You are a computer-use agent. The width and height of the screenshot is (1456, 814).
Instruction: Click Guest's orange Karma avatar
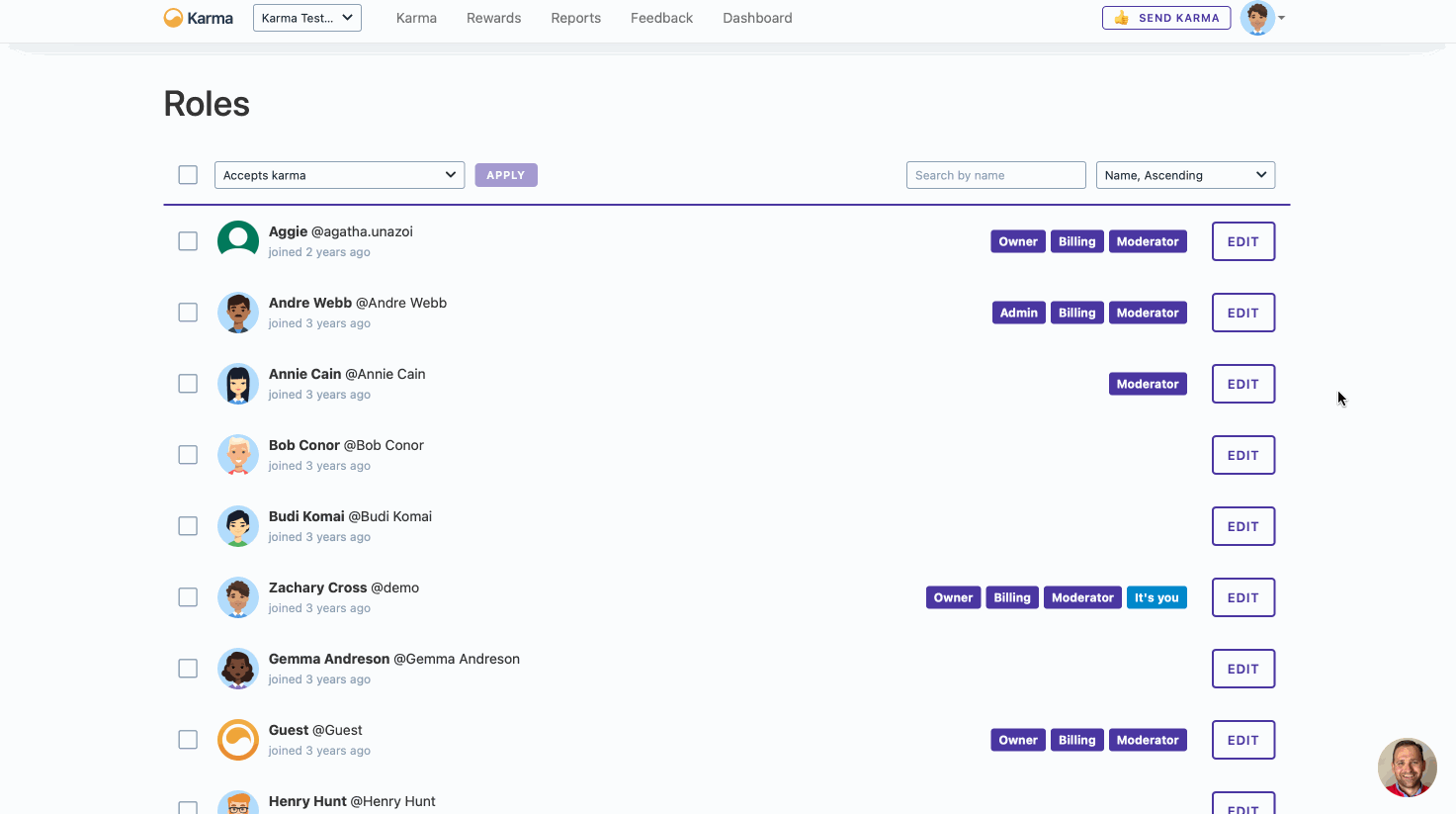(x=238, y=740)
